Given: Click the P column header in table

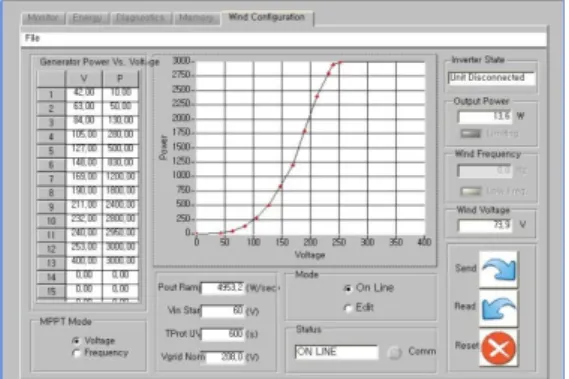Looking at the screenshot, I should [120, 79].
